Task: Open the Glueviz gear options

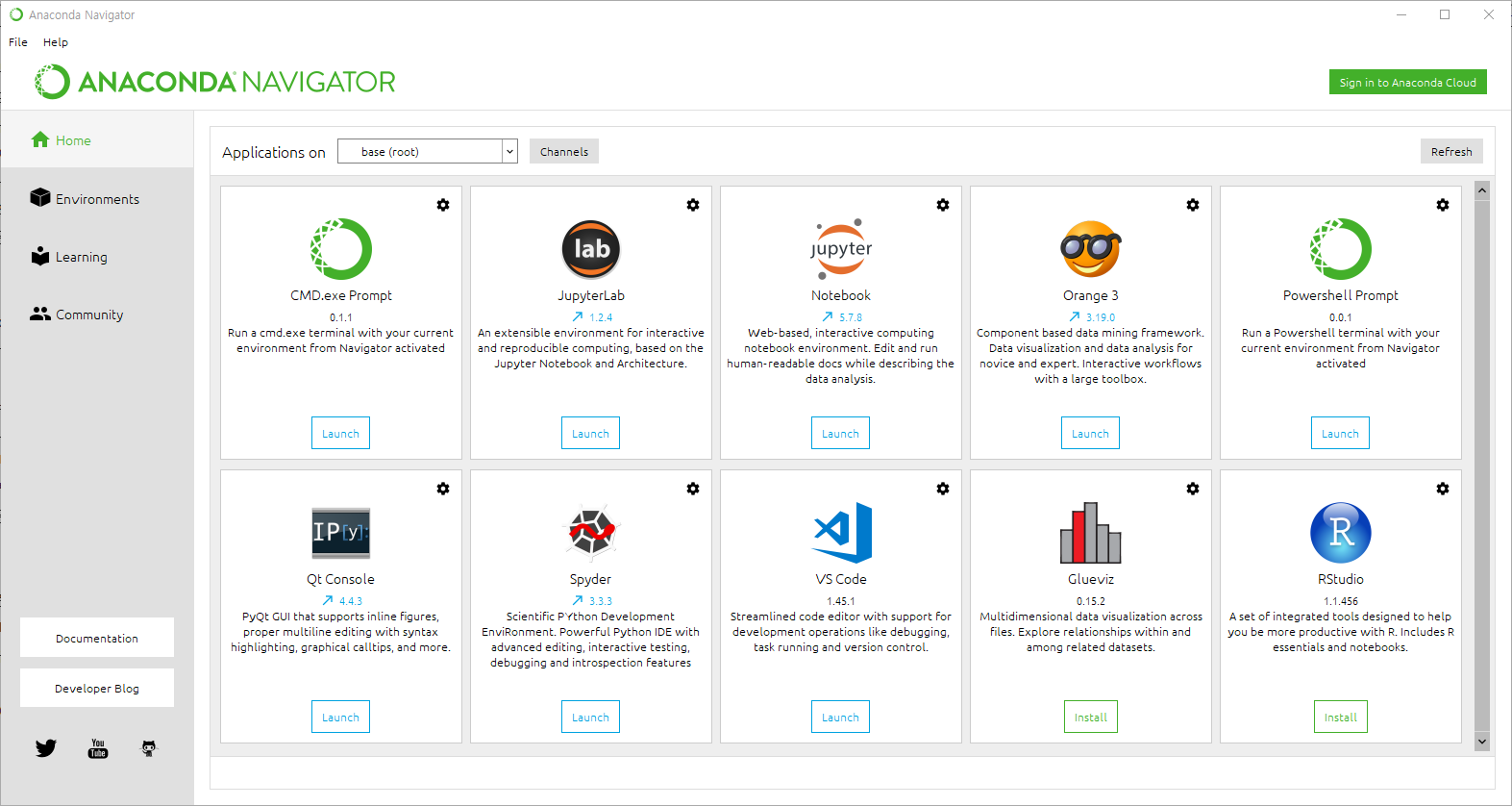Action: pyautogui.click(x=1193, y=489)
